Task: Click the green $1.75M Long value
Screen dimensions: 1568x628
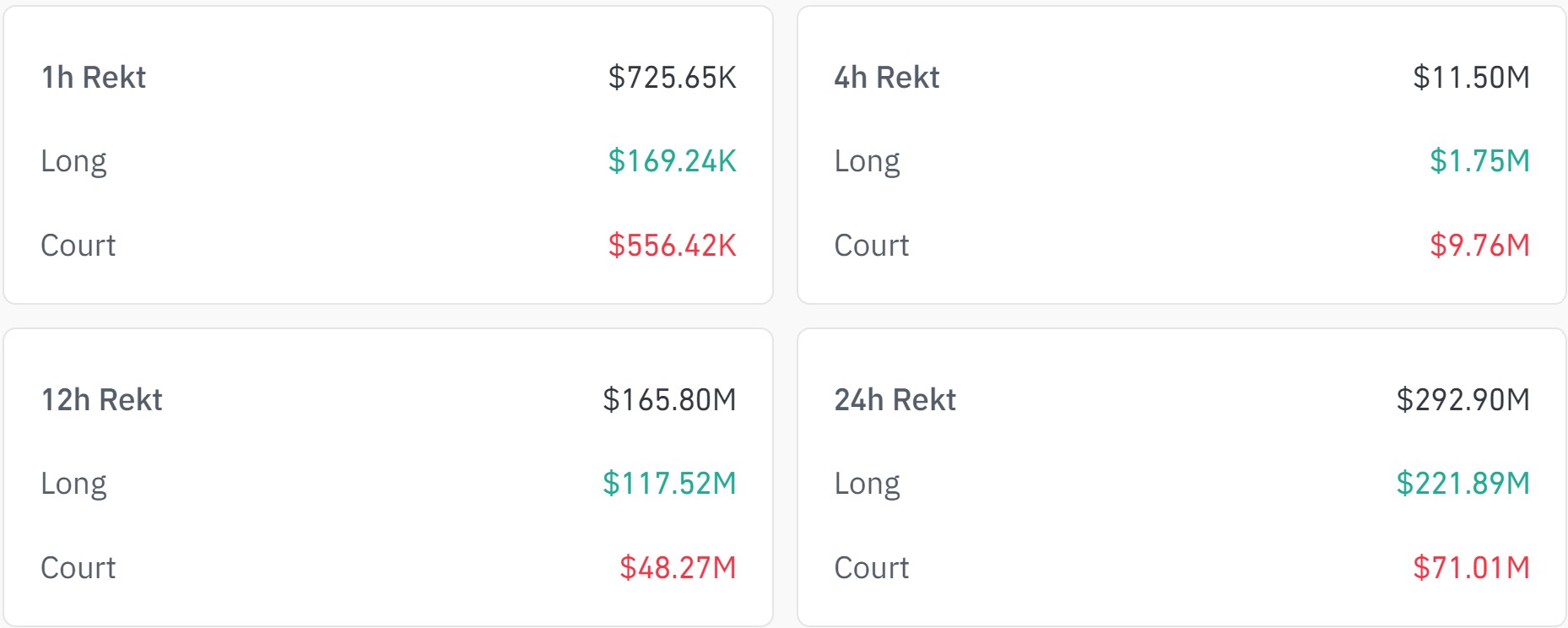Action: (1479, 160)
